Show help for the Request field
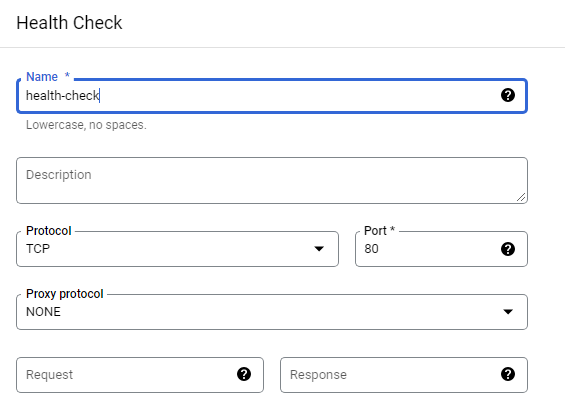Viewport: 565px width, 415px height. (244, 374)
